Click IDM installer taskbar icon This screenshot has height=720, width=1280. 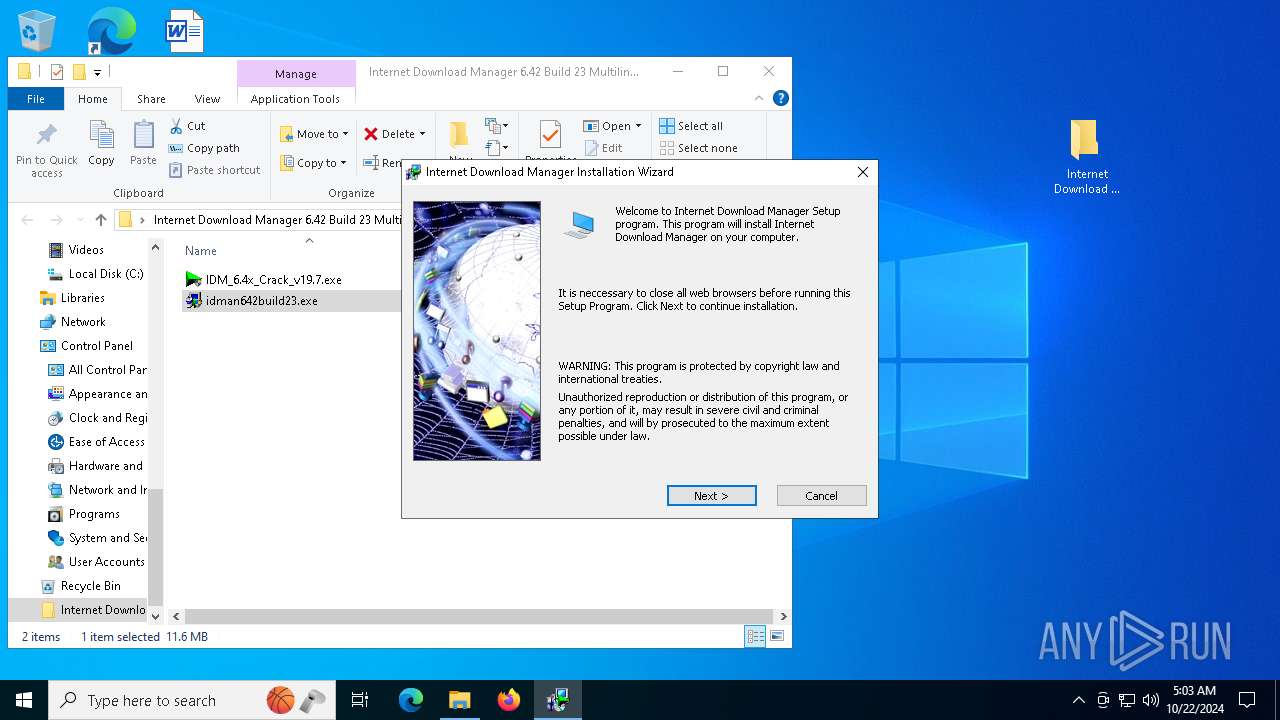click(x=558, y=700)
